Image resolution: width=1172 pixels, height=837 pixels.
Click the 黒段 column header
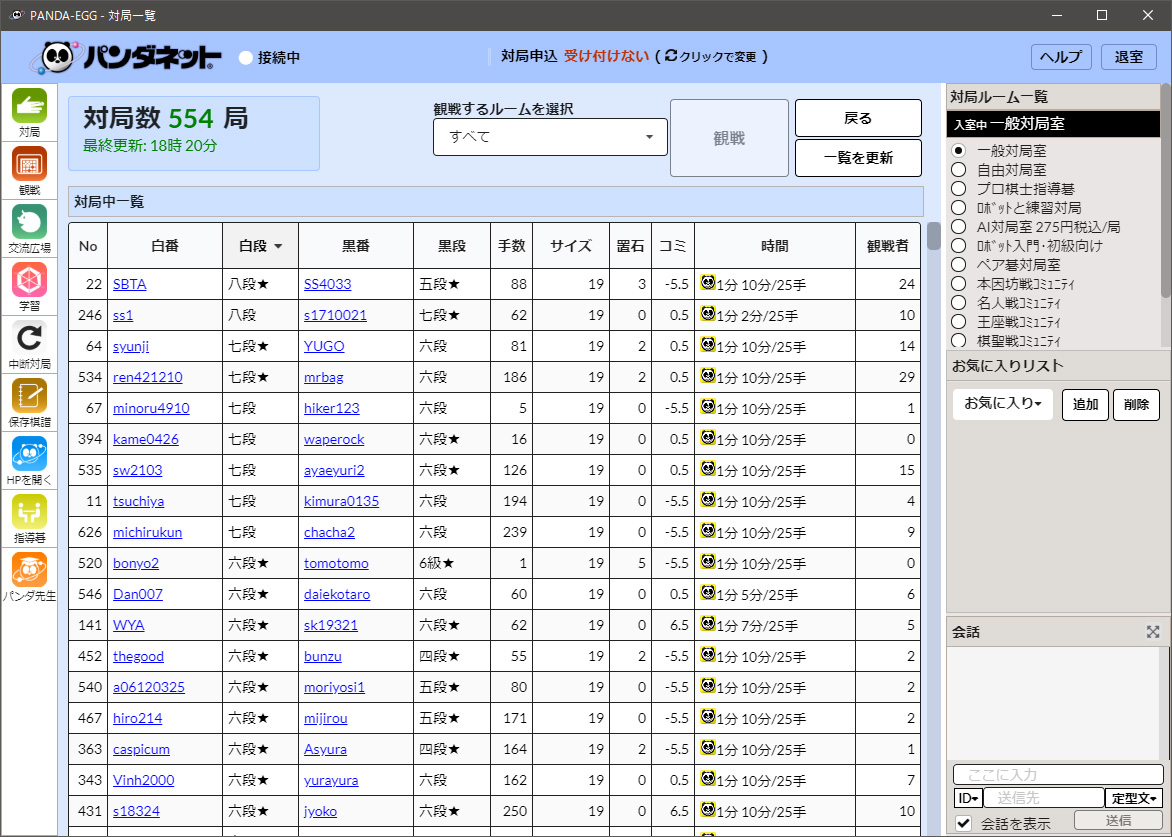451,246
